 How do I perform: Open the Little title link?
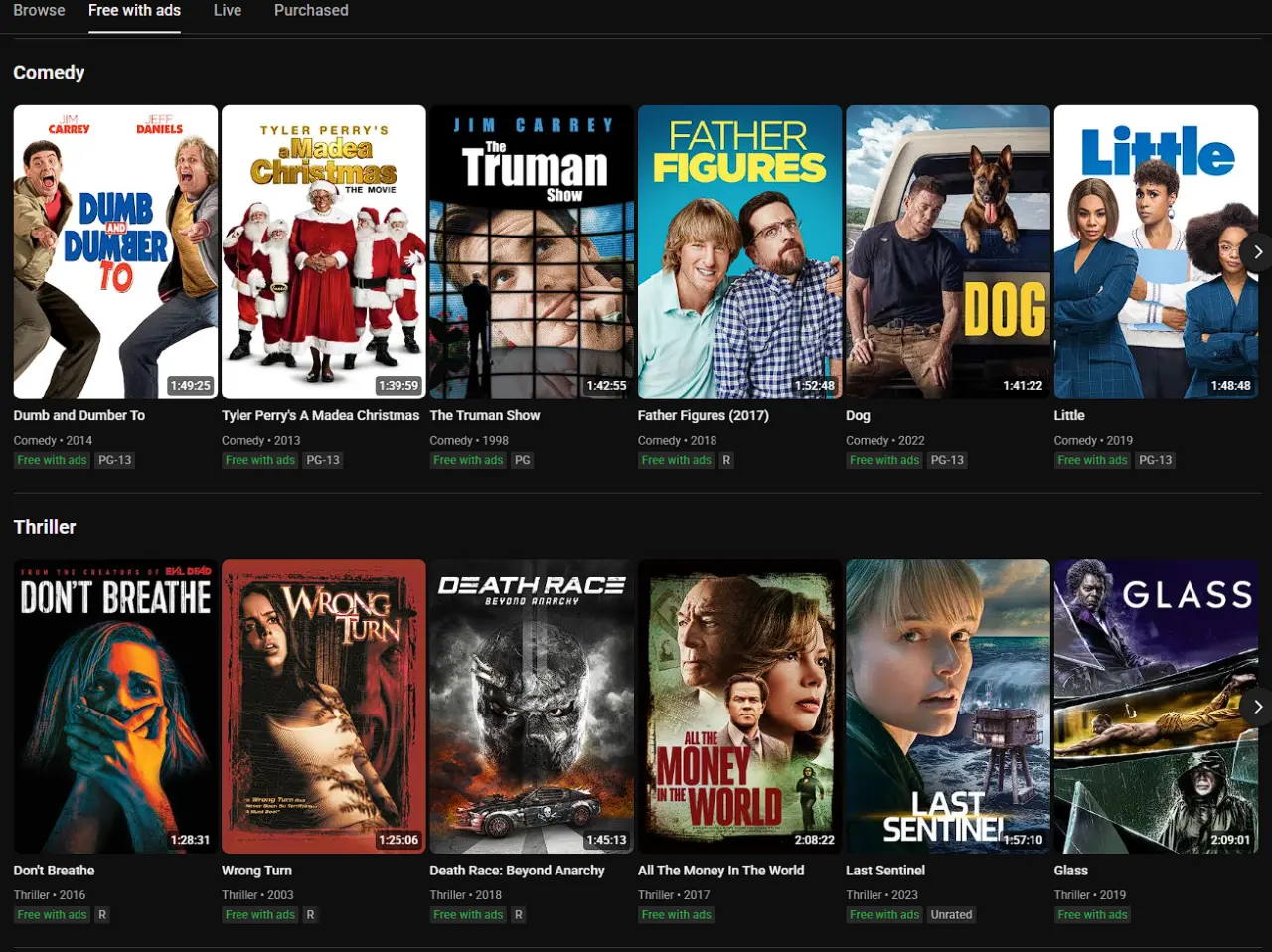click(1069, 415)
